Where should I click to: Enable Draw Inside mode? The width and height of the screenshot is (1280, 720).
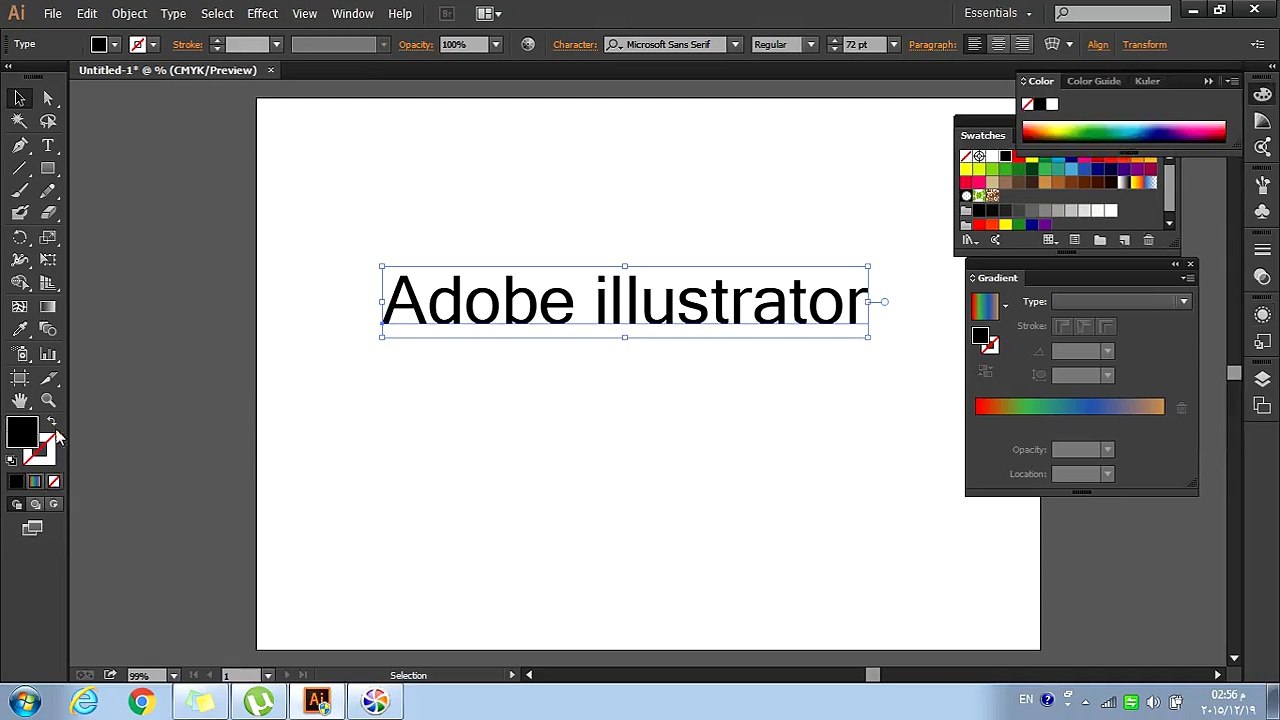[x=53, y=505]
